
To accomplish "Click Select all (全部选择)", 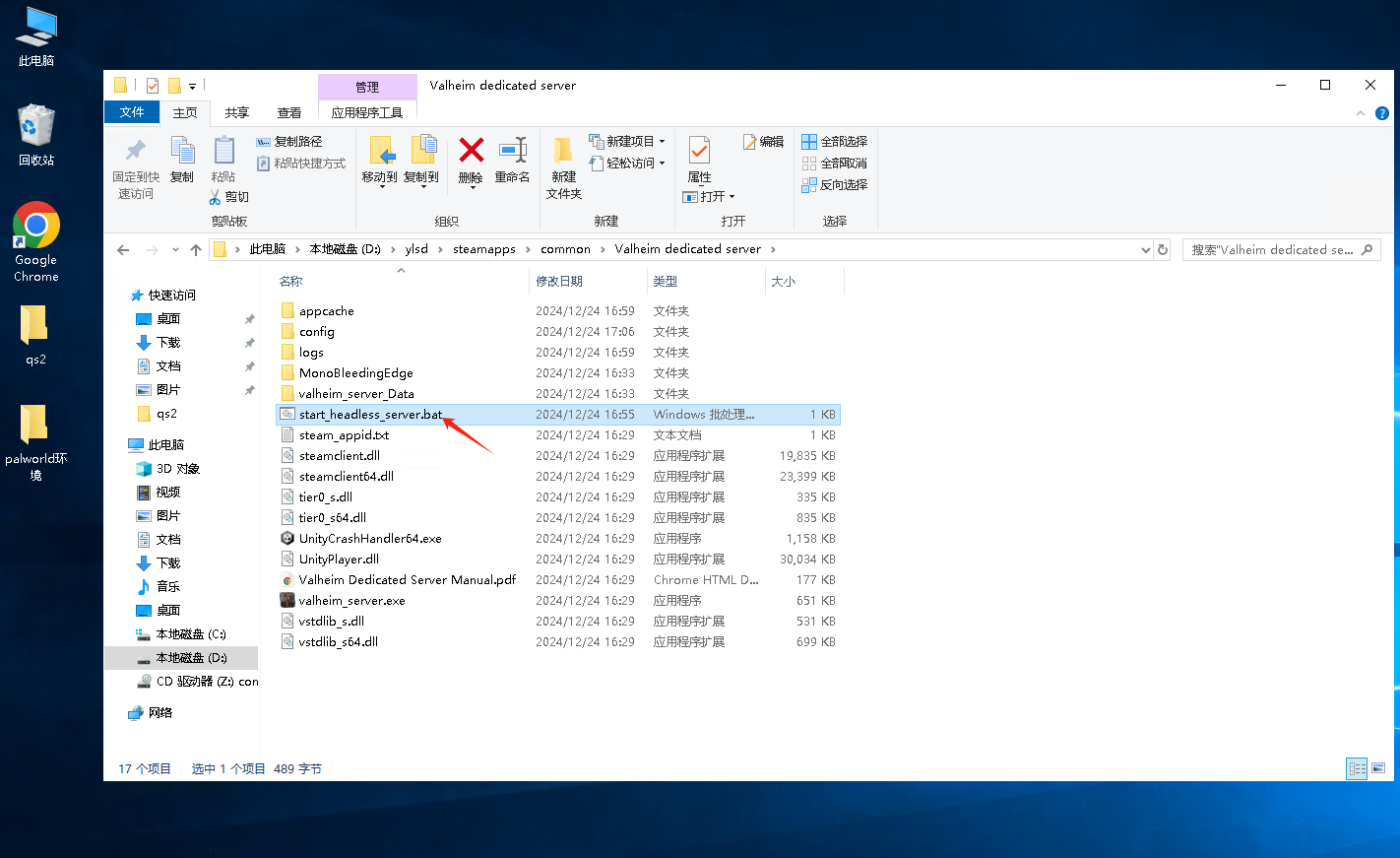I will click(x=835, y=142).
